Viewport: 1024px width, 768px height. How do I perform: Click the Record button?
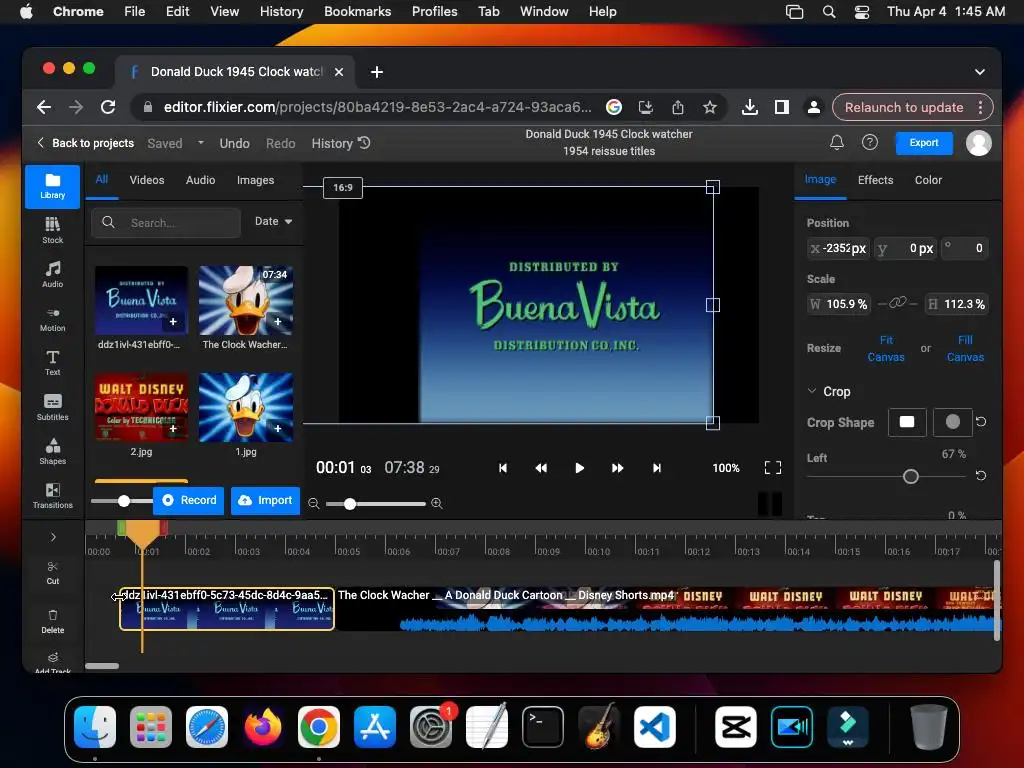click(189, 500)
